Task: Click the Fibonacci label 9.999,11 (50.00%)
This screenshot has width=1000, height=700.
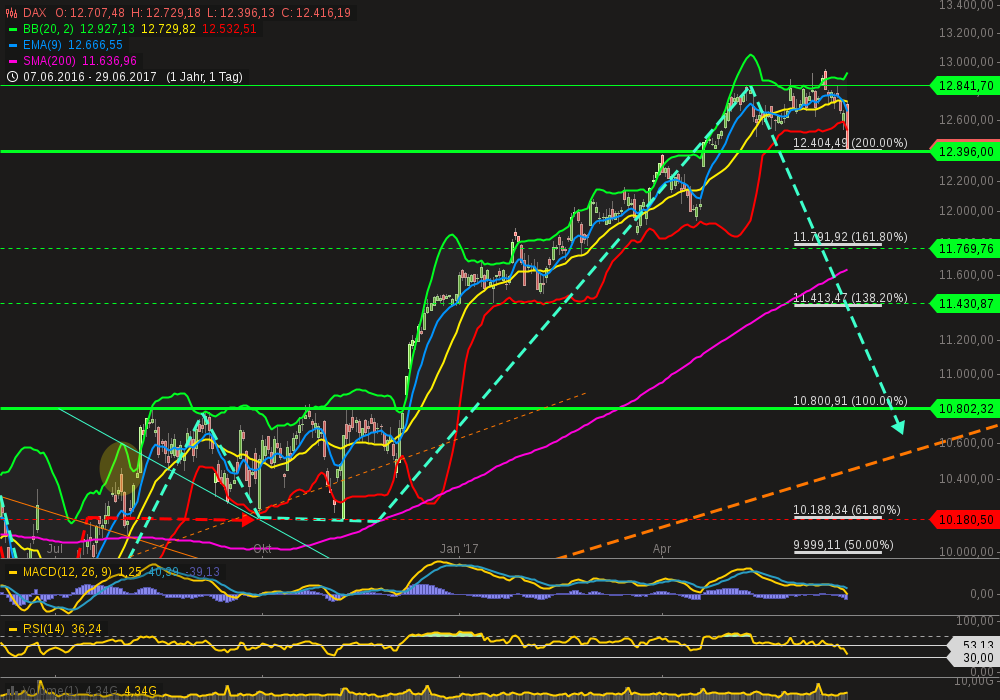Action: (x=842, y=544)
